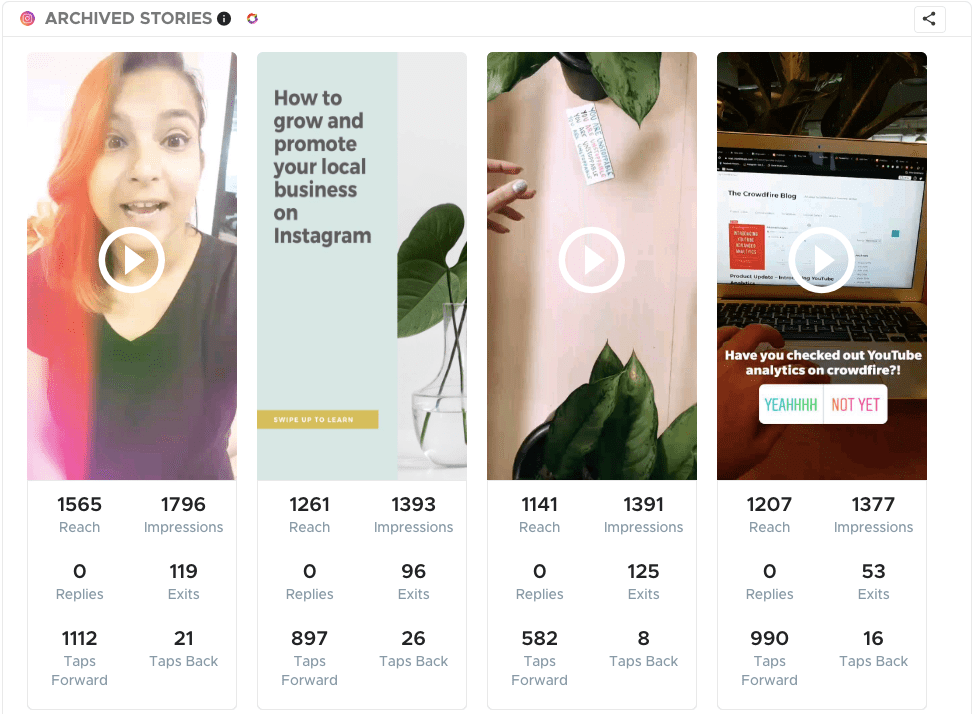This screenshot has width=978, height=714.
Task: Click the 16 Taps Back stat
Action: click(x=873, y=648)
